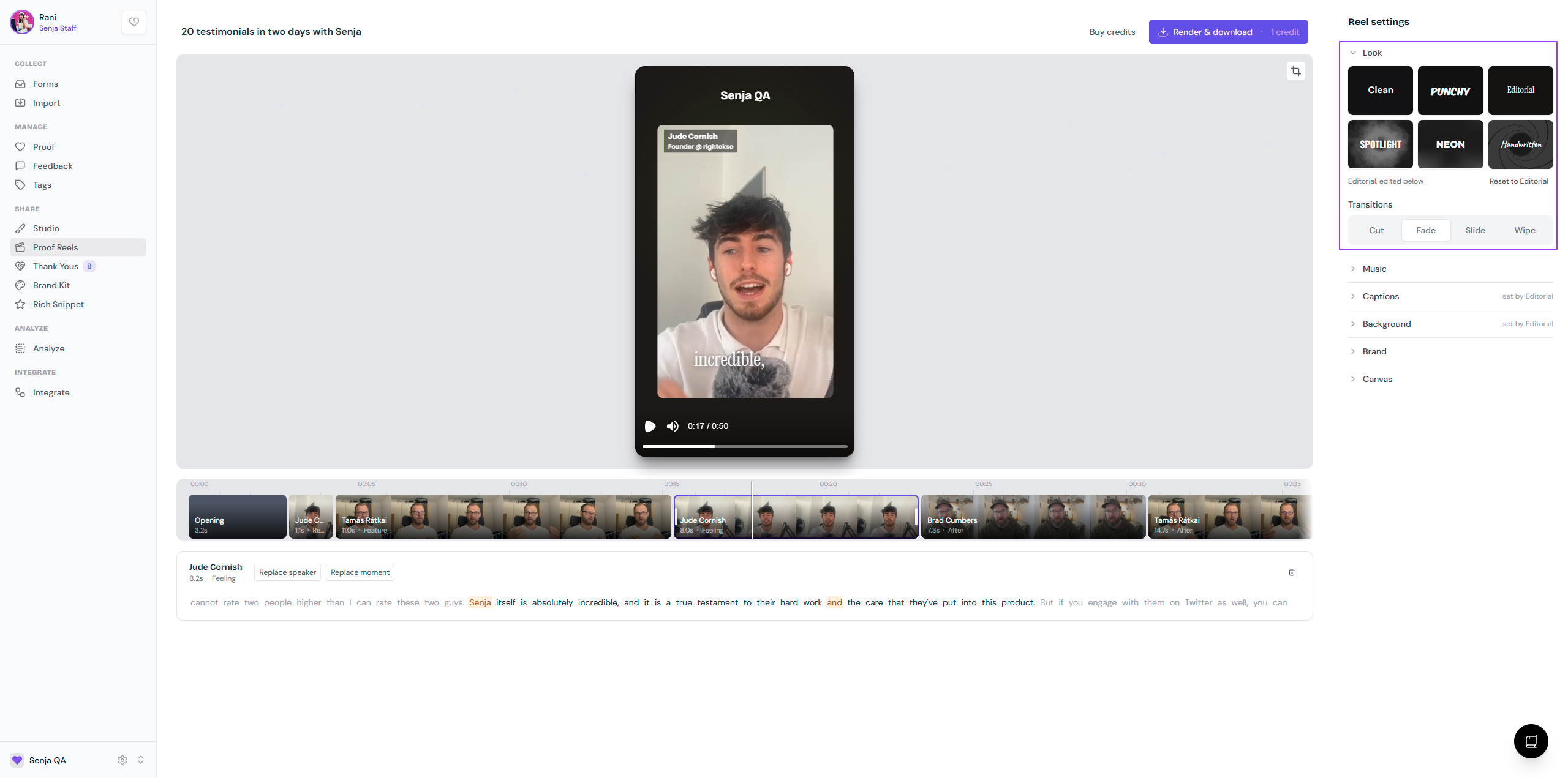The width and height of the screenshot is (1568, 778).
Task: Click the crop icon on the preview
Action: pyautogui.click(x=1295, y=72)
